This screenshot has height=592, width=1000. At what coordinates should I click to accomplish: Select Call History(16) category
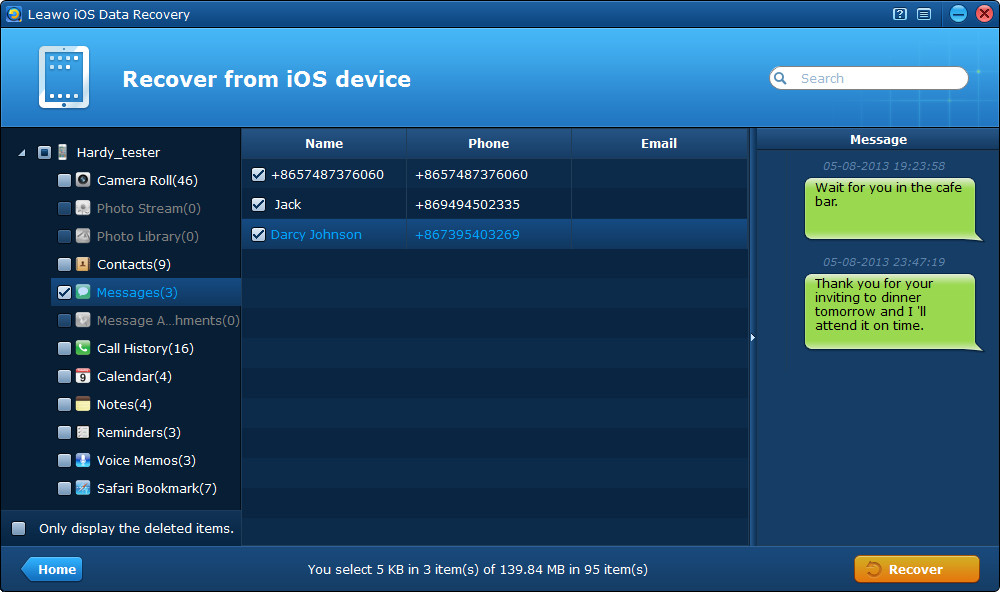click(145, 348)
